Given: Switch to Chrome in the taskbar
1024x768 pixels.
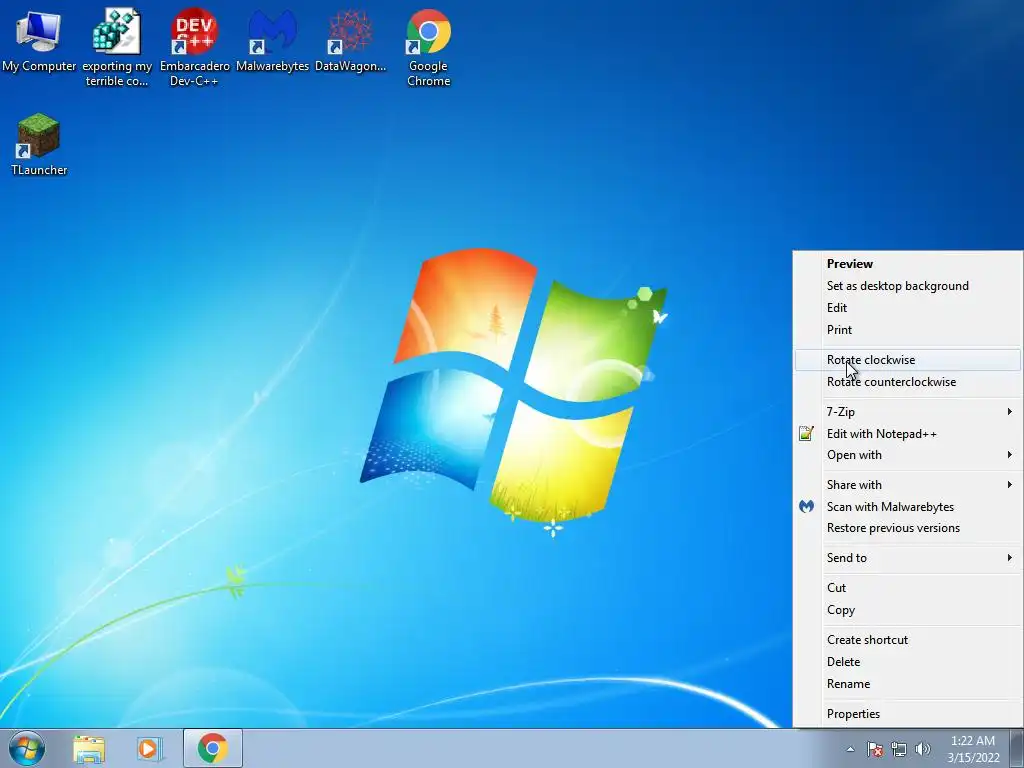Looking at the screenshot, I should pyautogui.click(x=213, y=748).
